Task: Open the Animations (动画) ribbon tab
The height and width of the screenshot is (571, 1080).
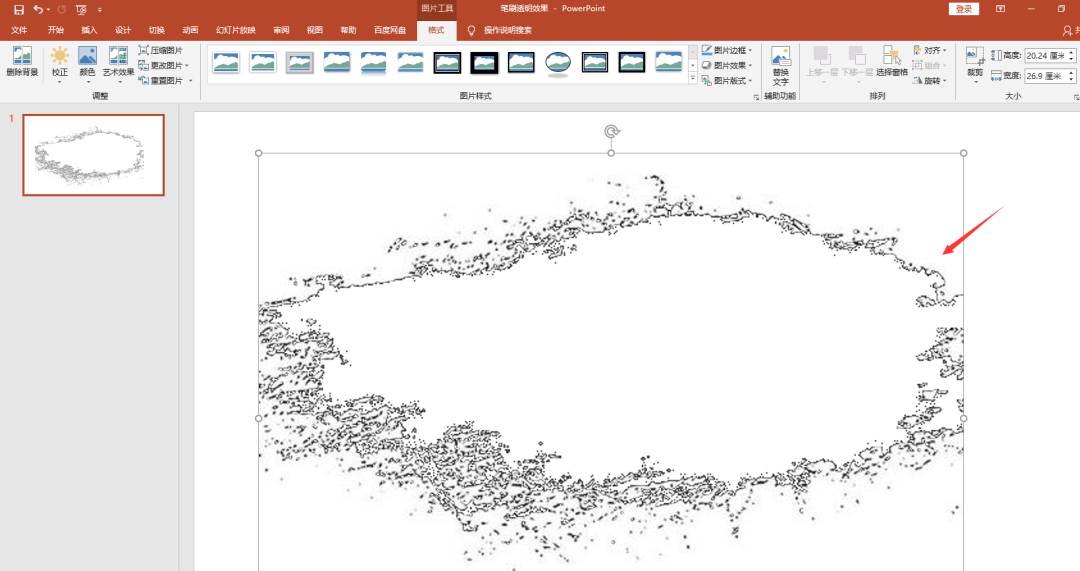Action: 191,30
